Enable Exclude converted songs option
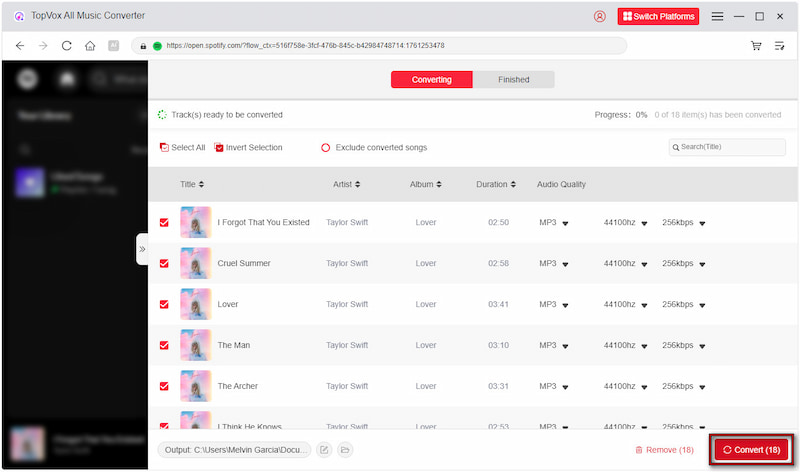 click(x=325, y=148)
